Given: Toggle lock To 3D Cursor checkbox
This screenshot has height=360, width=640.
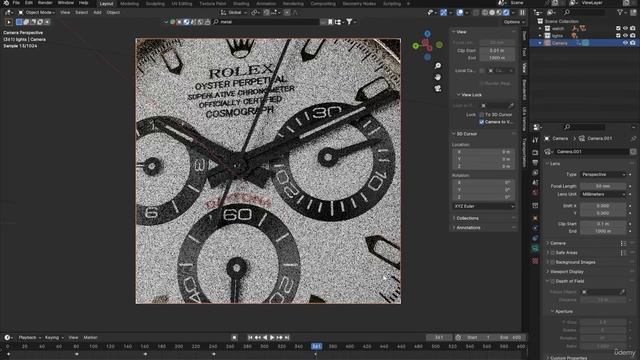Looking at the screenshot, I should tap(482, 115).
